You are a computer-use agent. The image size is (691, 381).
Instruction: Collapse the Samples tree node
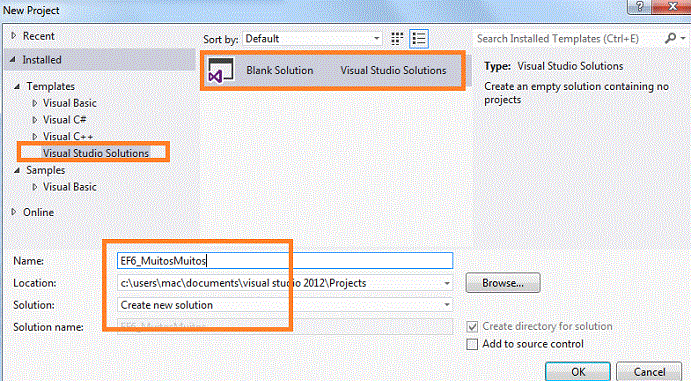[17, 170]
